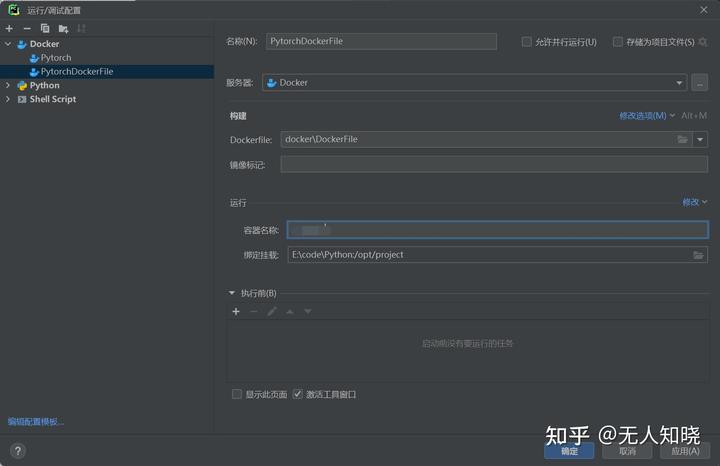Click the container name input field
The width and height of the screenshot is (720, 466).
pyautogui.click(x=497, y=230)
